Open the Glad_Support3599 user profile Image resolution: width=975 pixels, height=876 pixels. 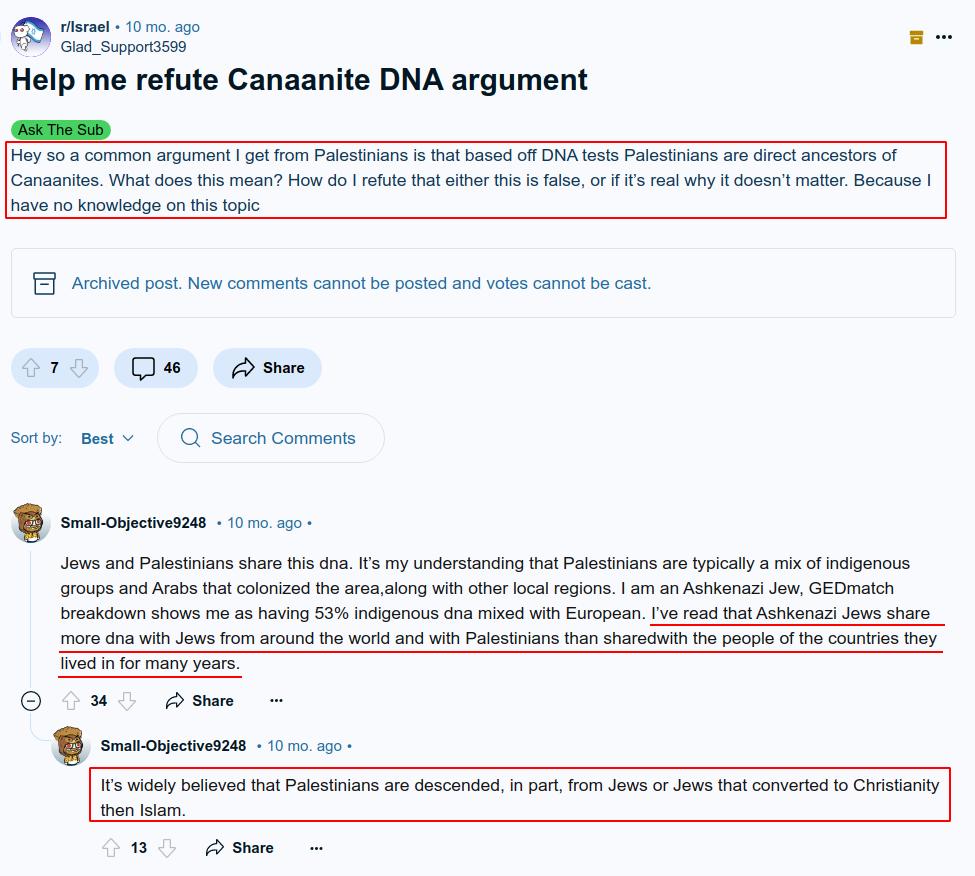coord(123,46)
